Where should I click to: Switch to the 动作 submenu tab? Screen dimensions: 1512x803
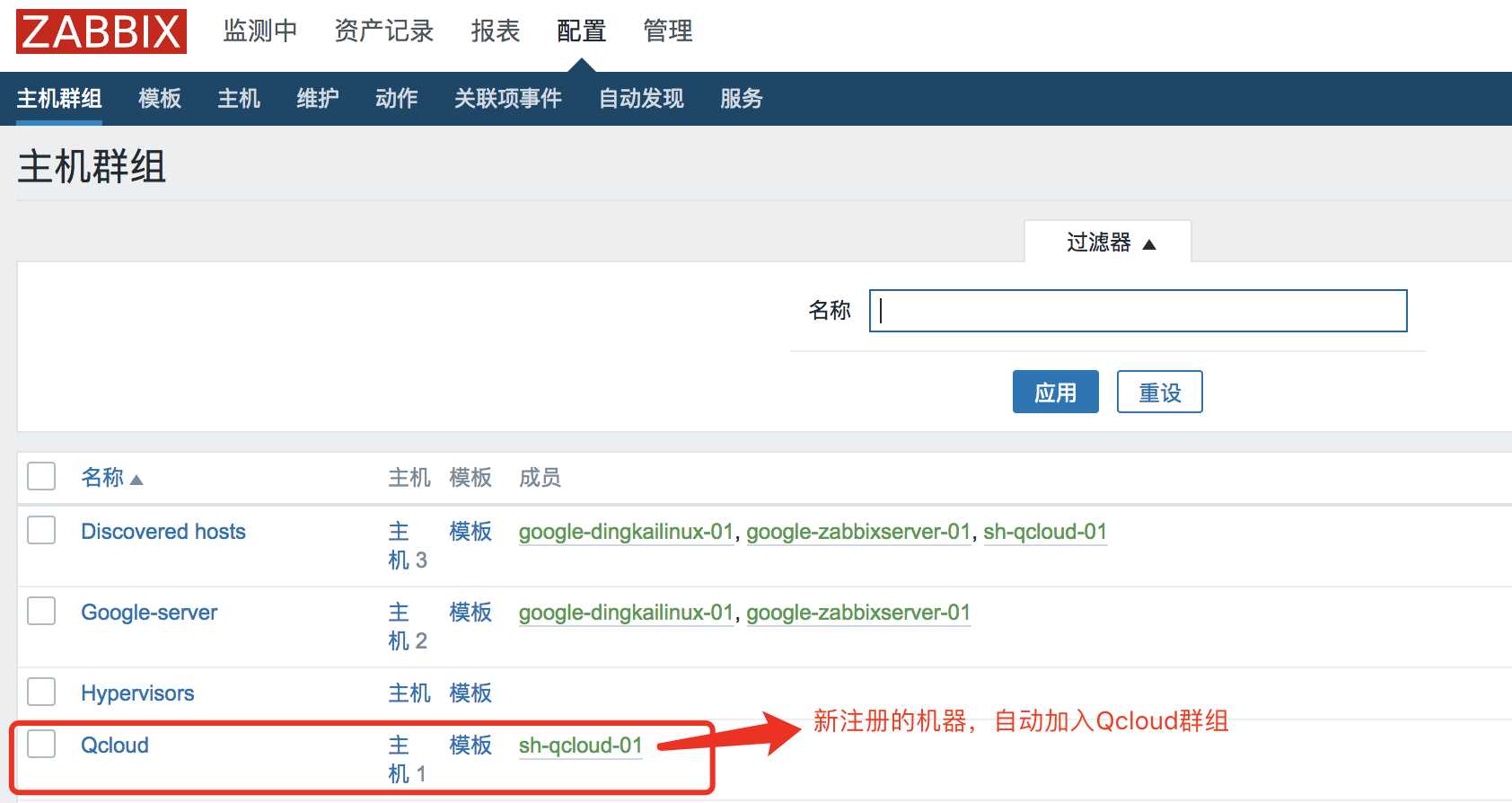click(x=397, y=98)
